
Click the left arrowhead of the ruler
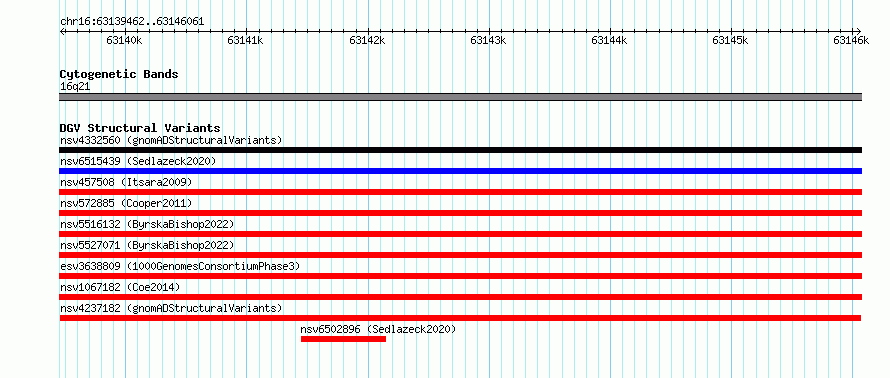(x=62, y=31)
